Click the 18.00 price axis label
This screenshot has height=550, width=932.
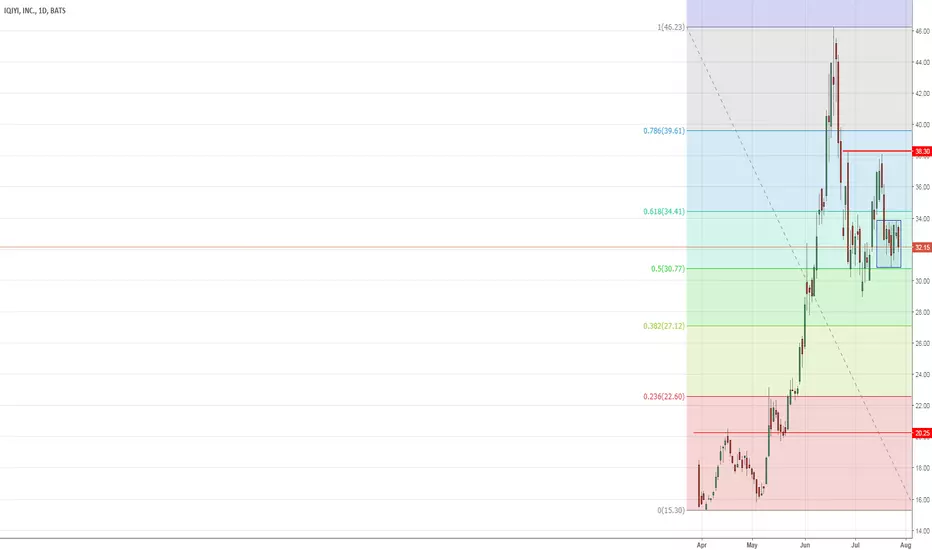[x=922, y=469]
